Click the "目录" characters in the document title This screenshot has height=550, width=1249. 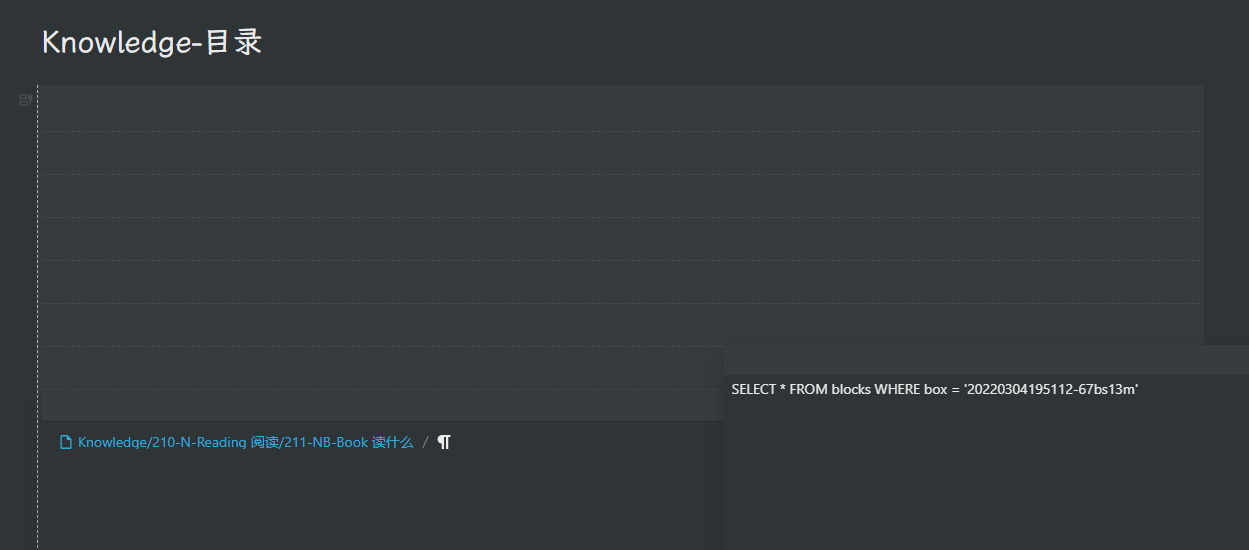pyautogui.click(x=233, y=42)
